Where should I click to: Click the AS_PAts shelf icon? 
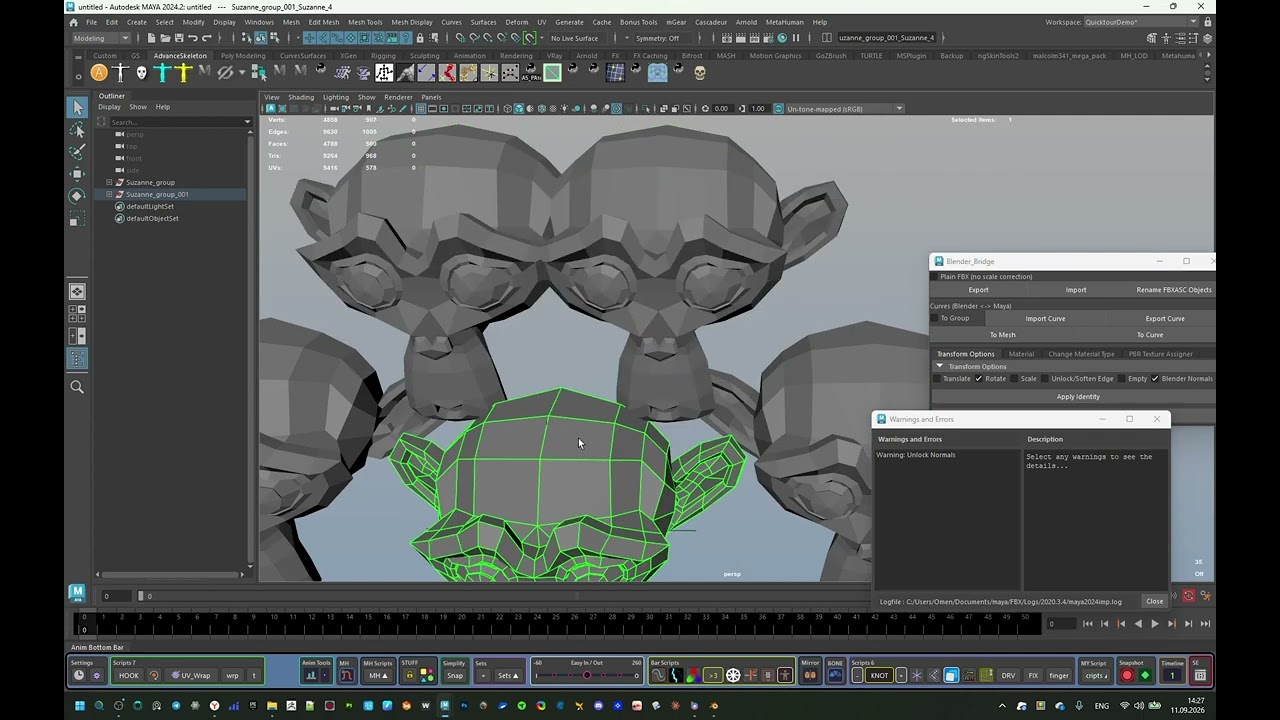531,72
